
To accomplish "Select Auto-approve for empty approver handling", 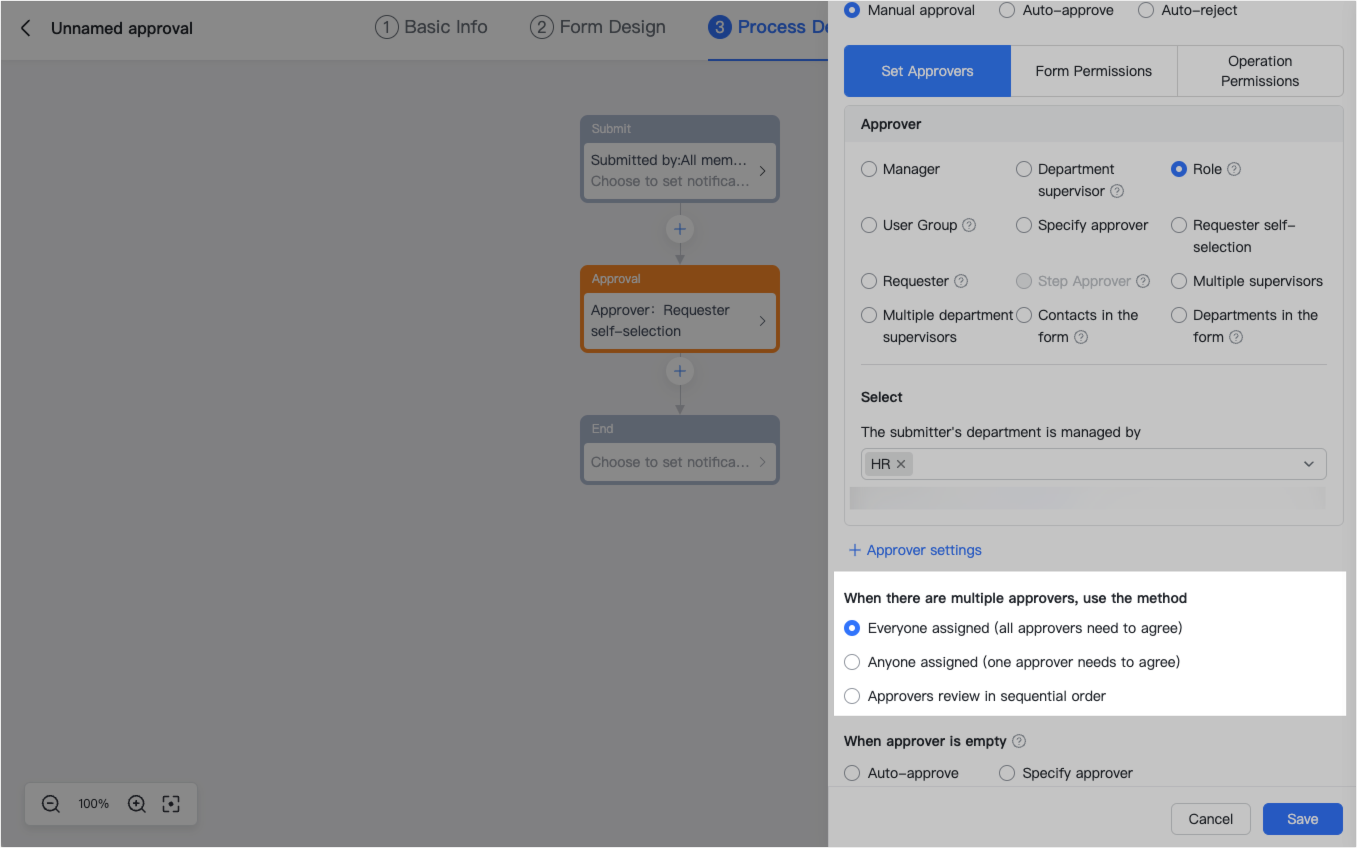I will coord(851,772).
